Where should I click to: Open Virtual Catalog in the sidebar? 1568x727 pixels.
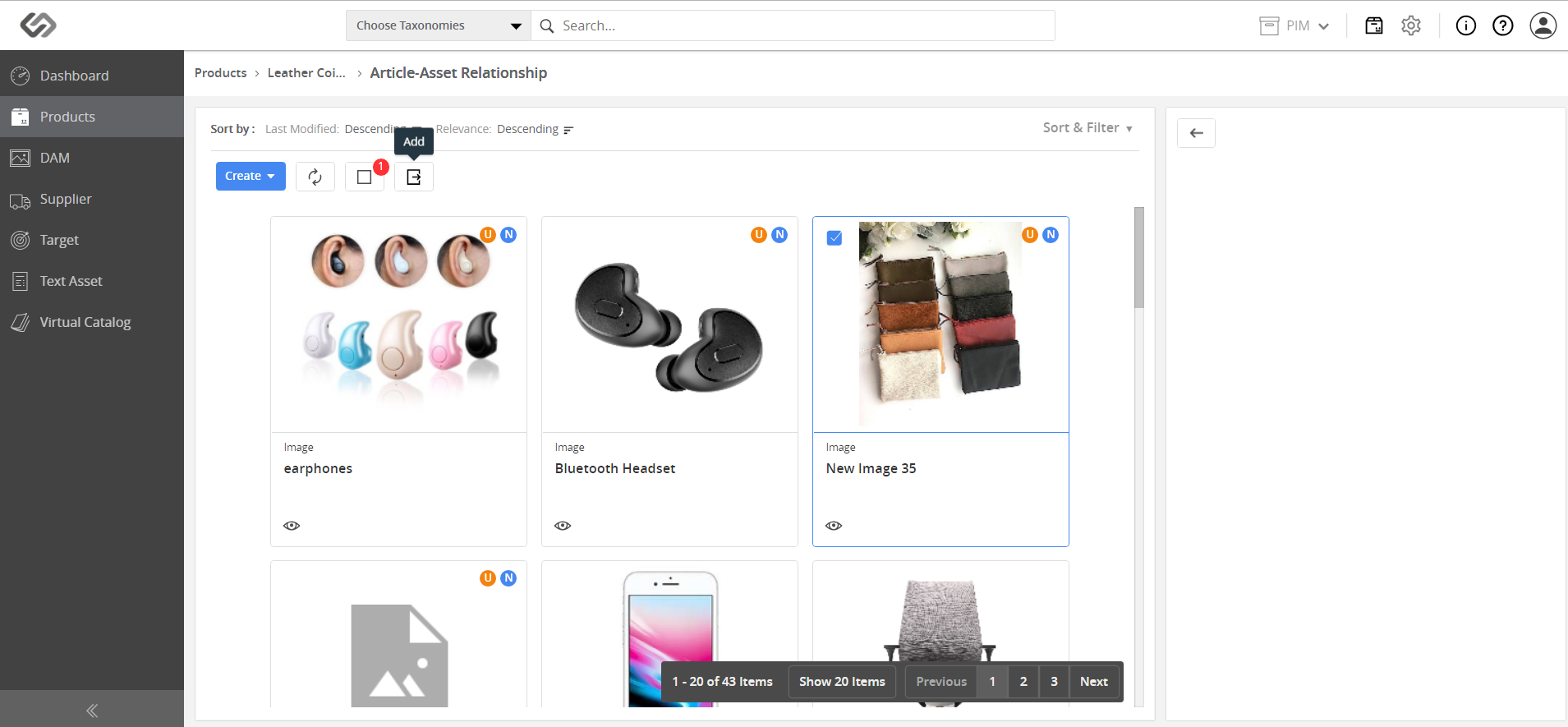pos(92,322)
